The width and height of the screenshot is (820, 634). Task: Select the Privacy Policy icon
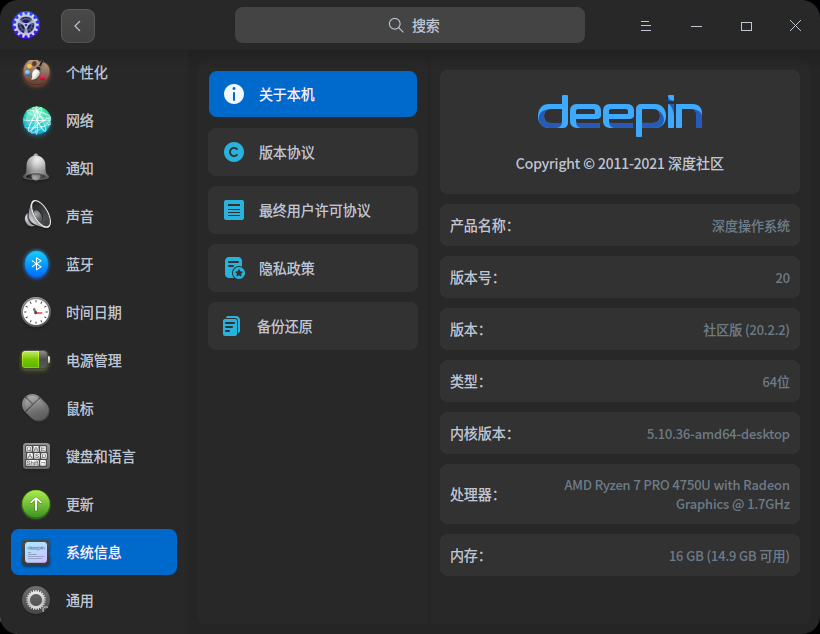coord(234,268)
